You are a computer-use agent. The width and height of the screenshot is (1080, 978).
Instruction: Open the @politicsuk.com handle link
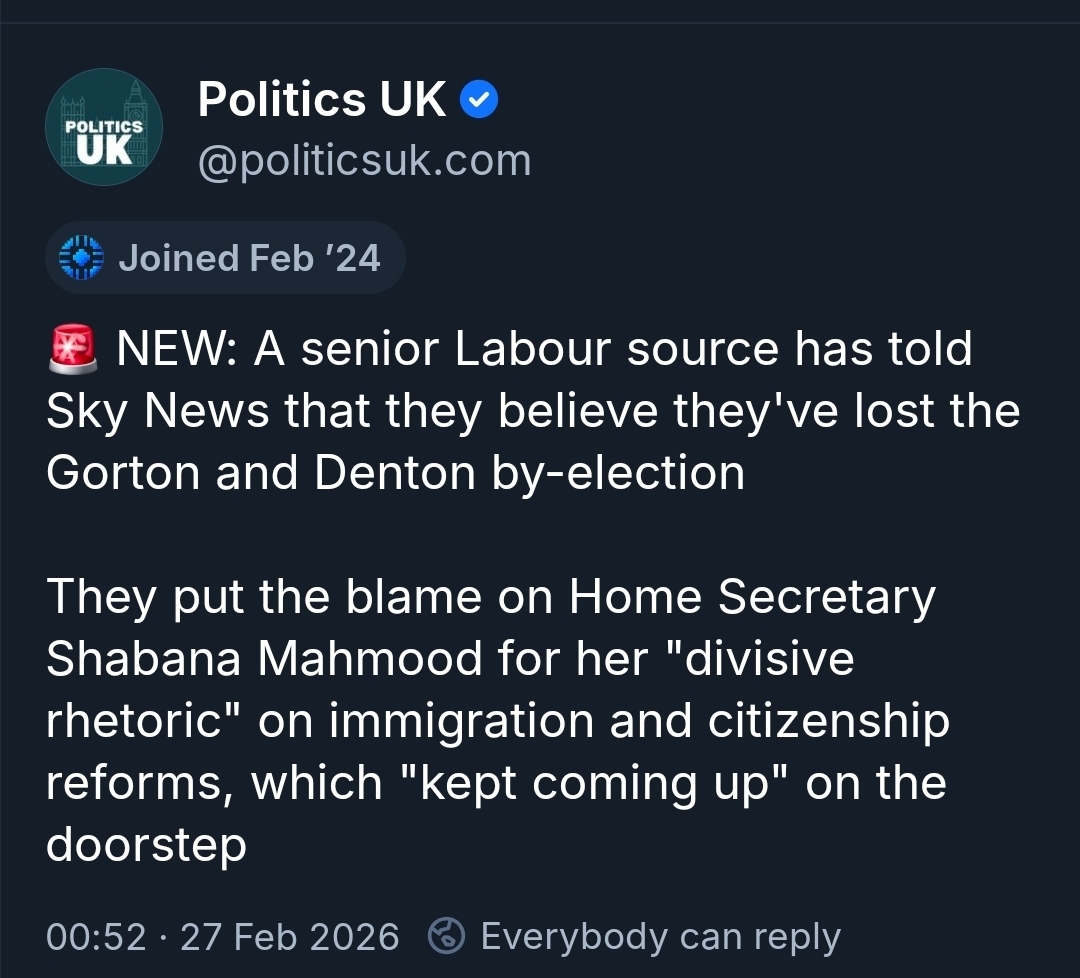(x=364, y=160)
